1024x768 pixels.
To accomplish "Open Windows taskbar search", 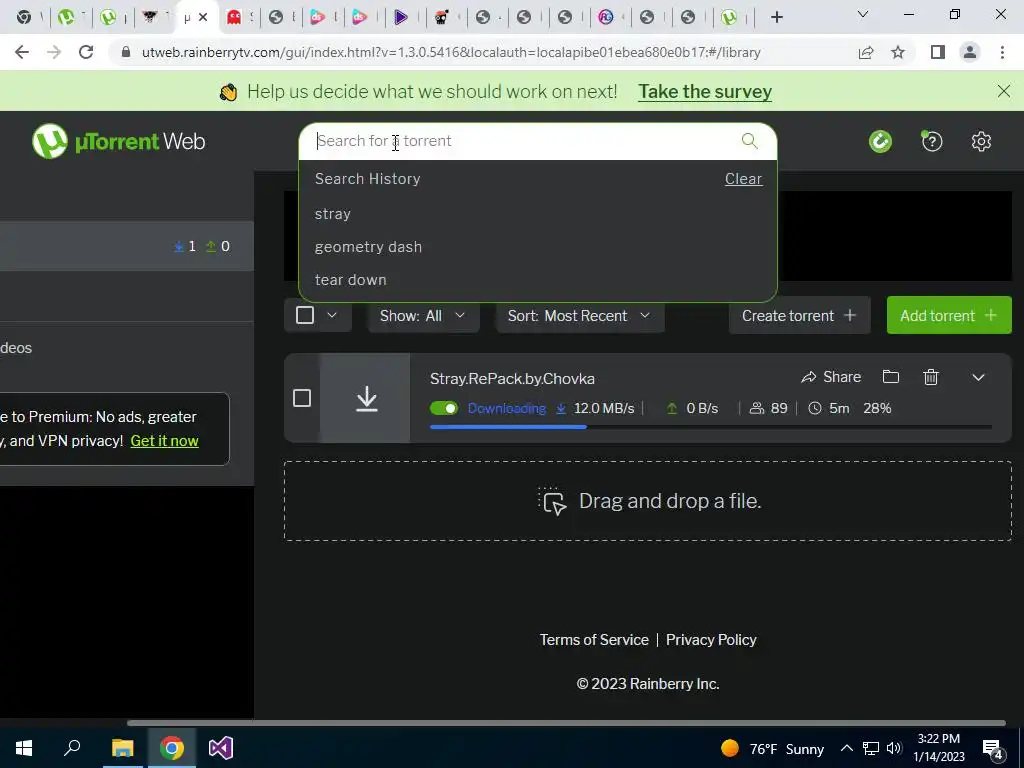I will tap(72, 748).
